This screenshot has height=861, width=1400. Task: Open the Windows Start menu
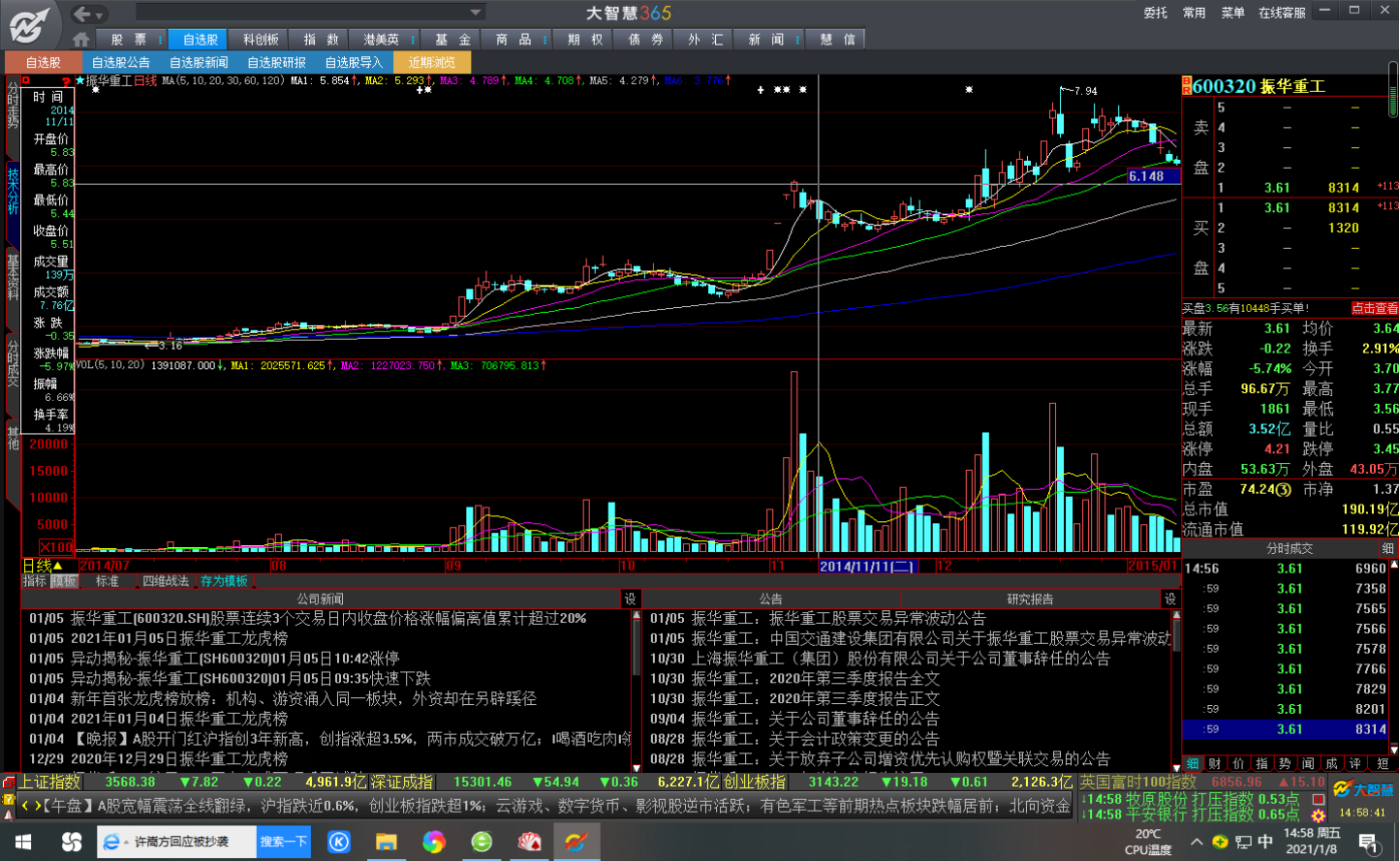(x=22, y=843)
